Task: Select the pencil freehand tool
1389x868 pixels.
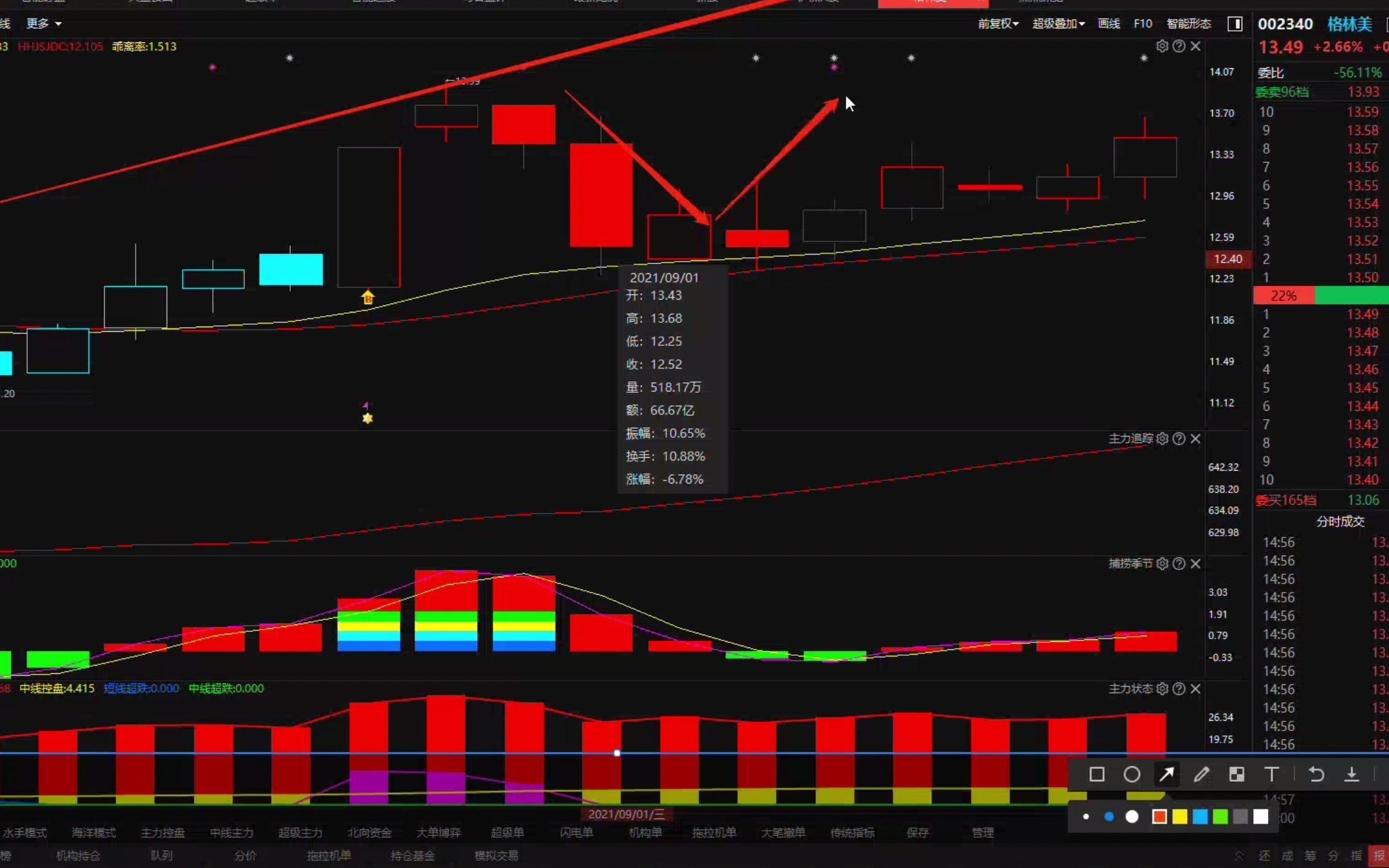Action: pos(1201,774)
